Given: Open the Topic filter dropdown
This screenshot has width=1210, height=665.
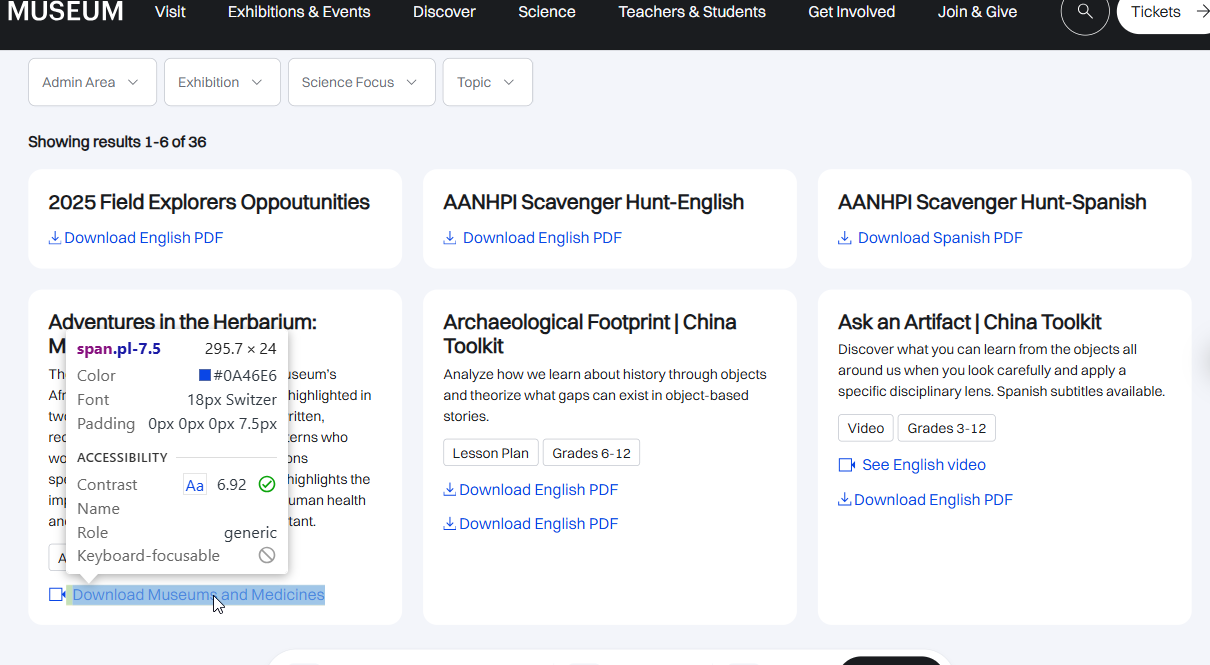Looking at the screenshot, I should coord(488,82).
